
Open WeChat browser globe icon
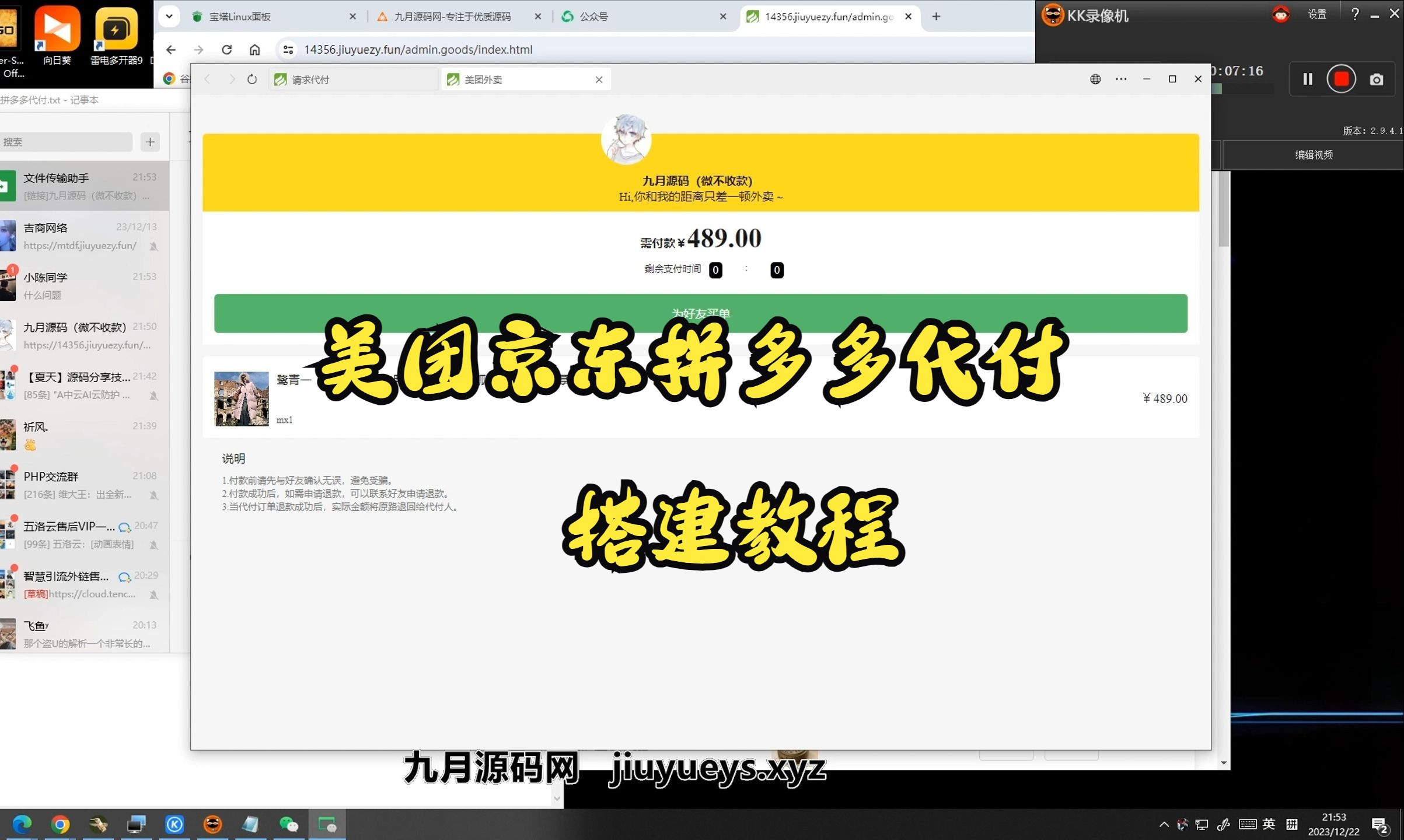[1095, 79]
